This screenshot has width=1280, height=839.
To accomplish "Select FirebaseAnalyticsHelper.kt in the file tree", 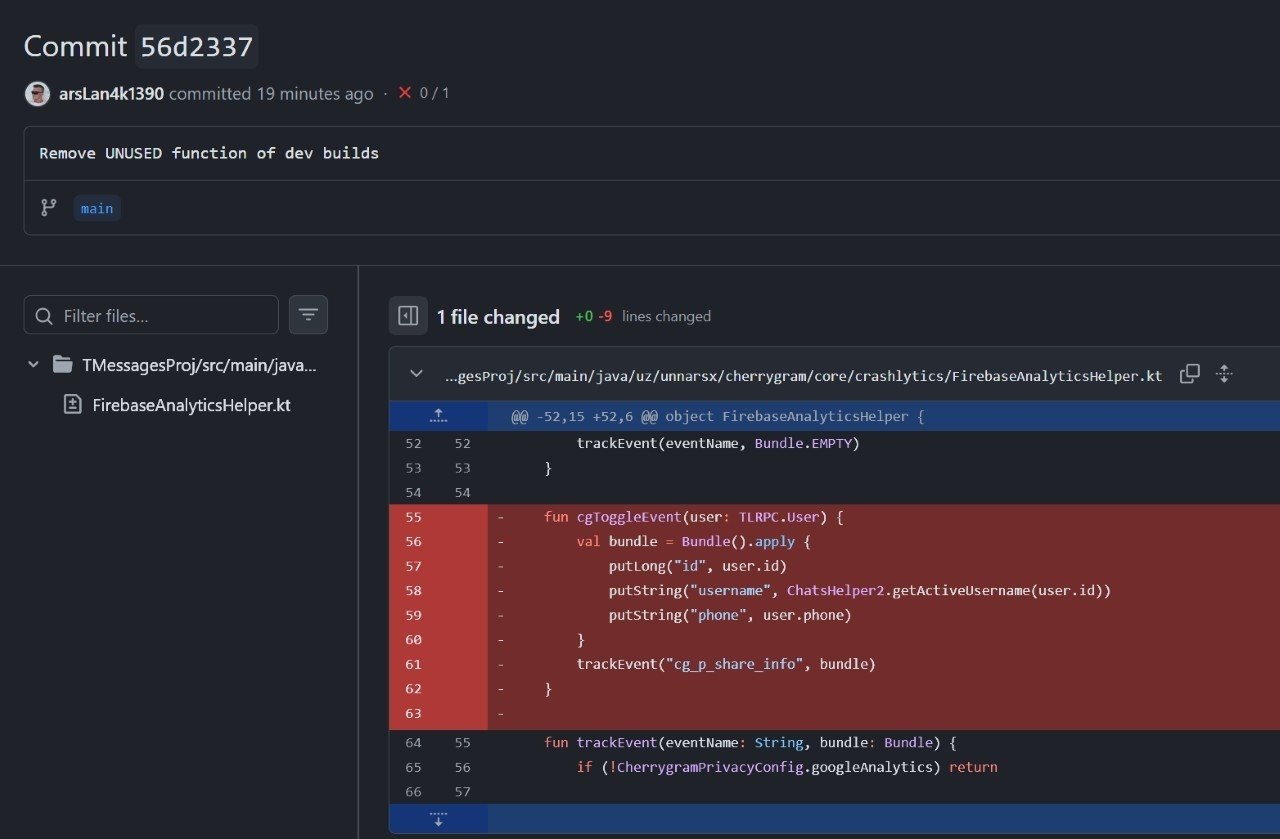I will click(x=191, y=405).
